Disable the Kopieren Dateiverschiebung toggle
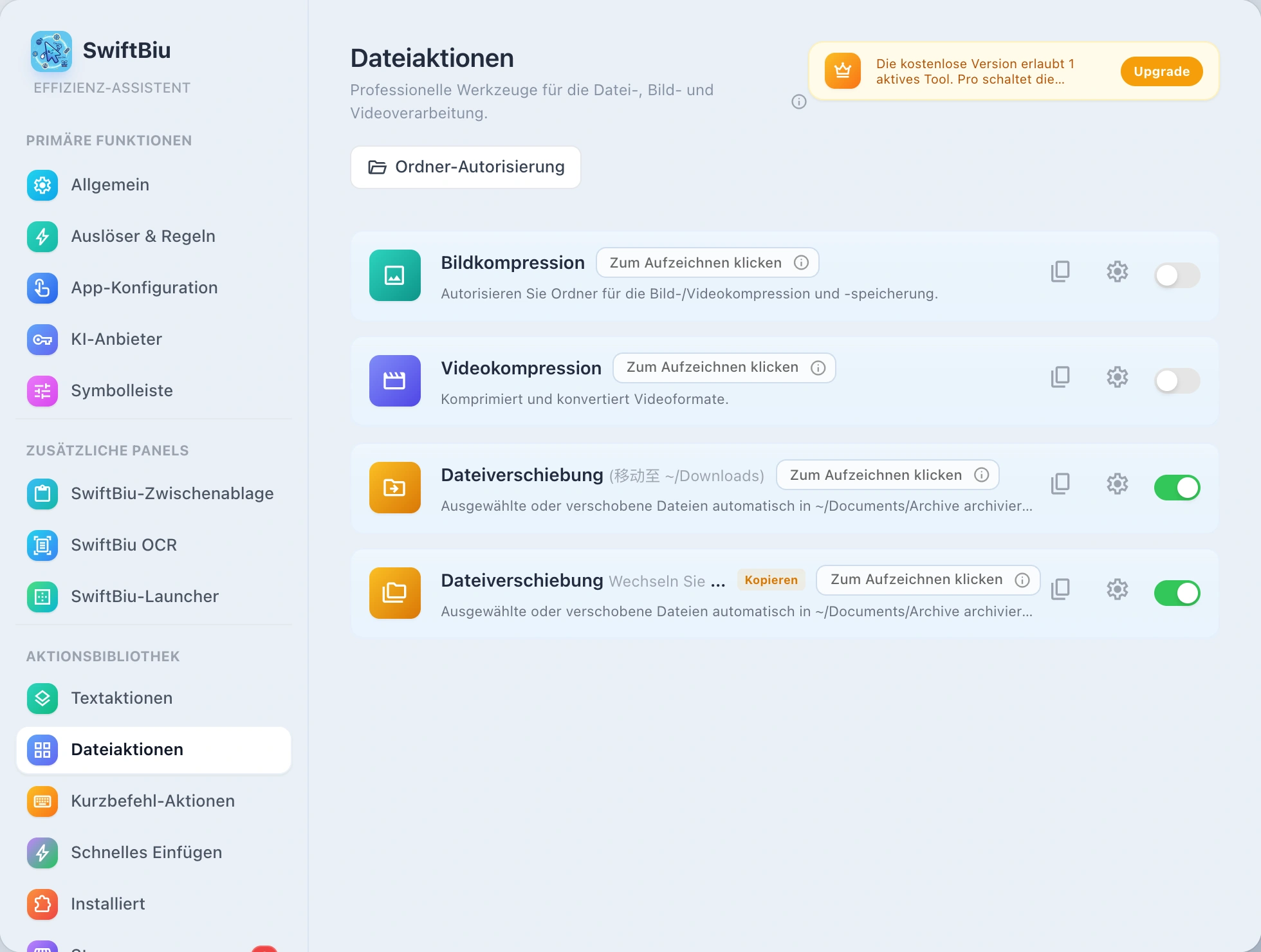Screen dimensions: 1261x952 tap(1177, 593)
